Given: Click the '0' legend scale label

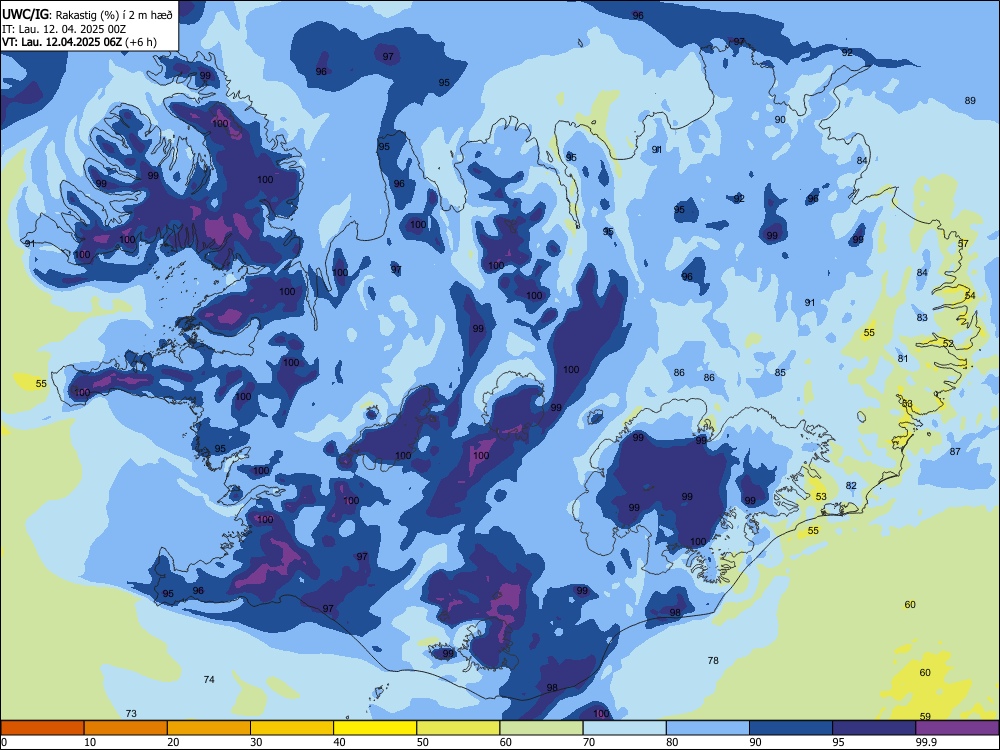Looking at the screenshot, I should pyautogui.click(x=4, y=742).
